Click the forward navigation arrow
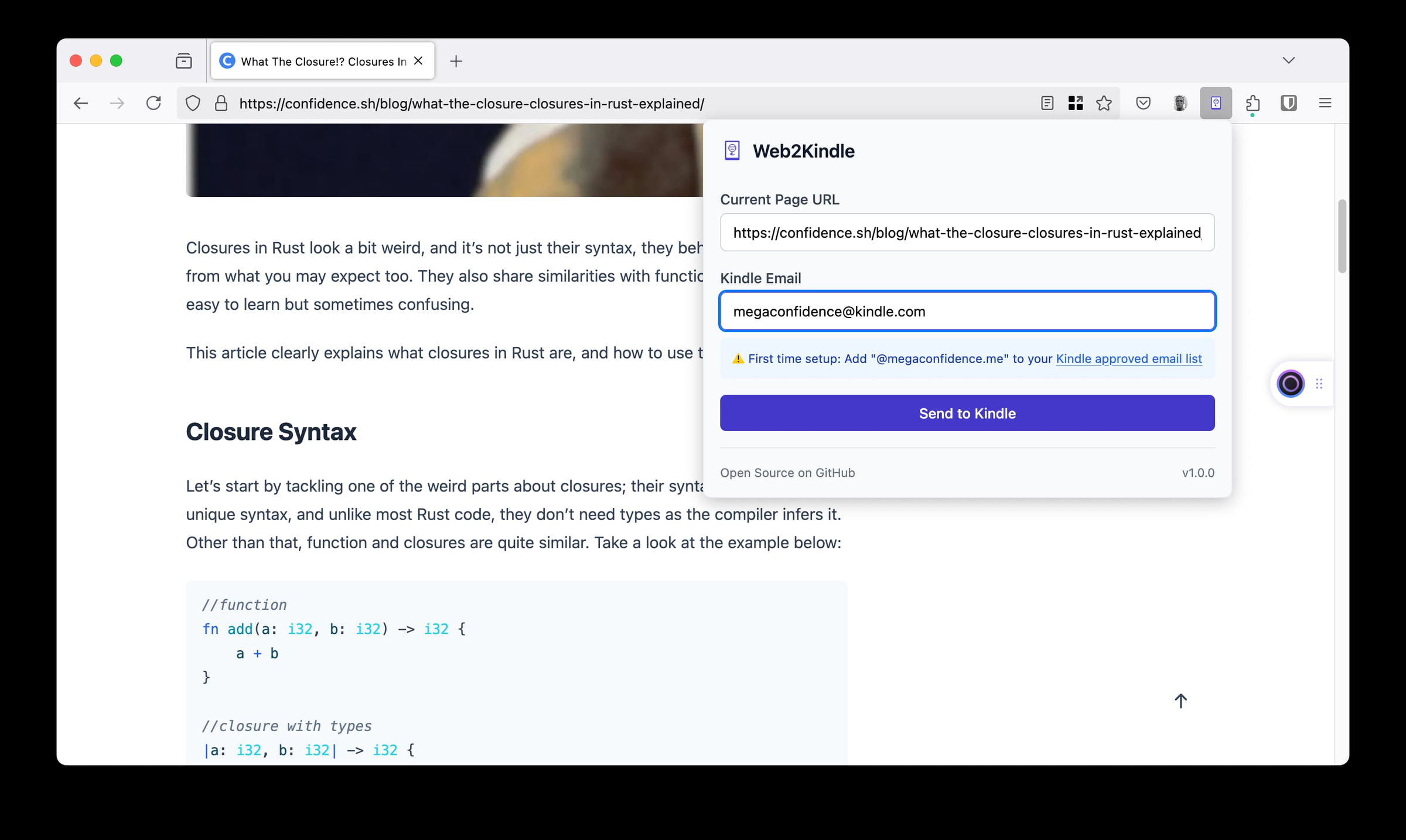Image resolution: width=1406 pixels, height=840 pixels. tap(117, 104)
